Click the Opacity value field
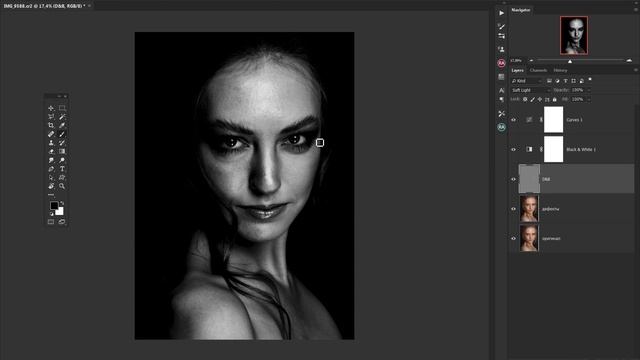This screenshot has width=640, height=360. coord(578,90)
